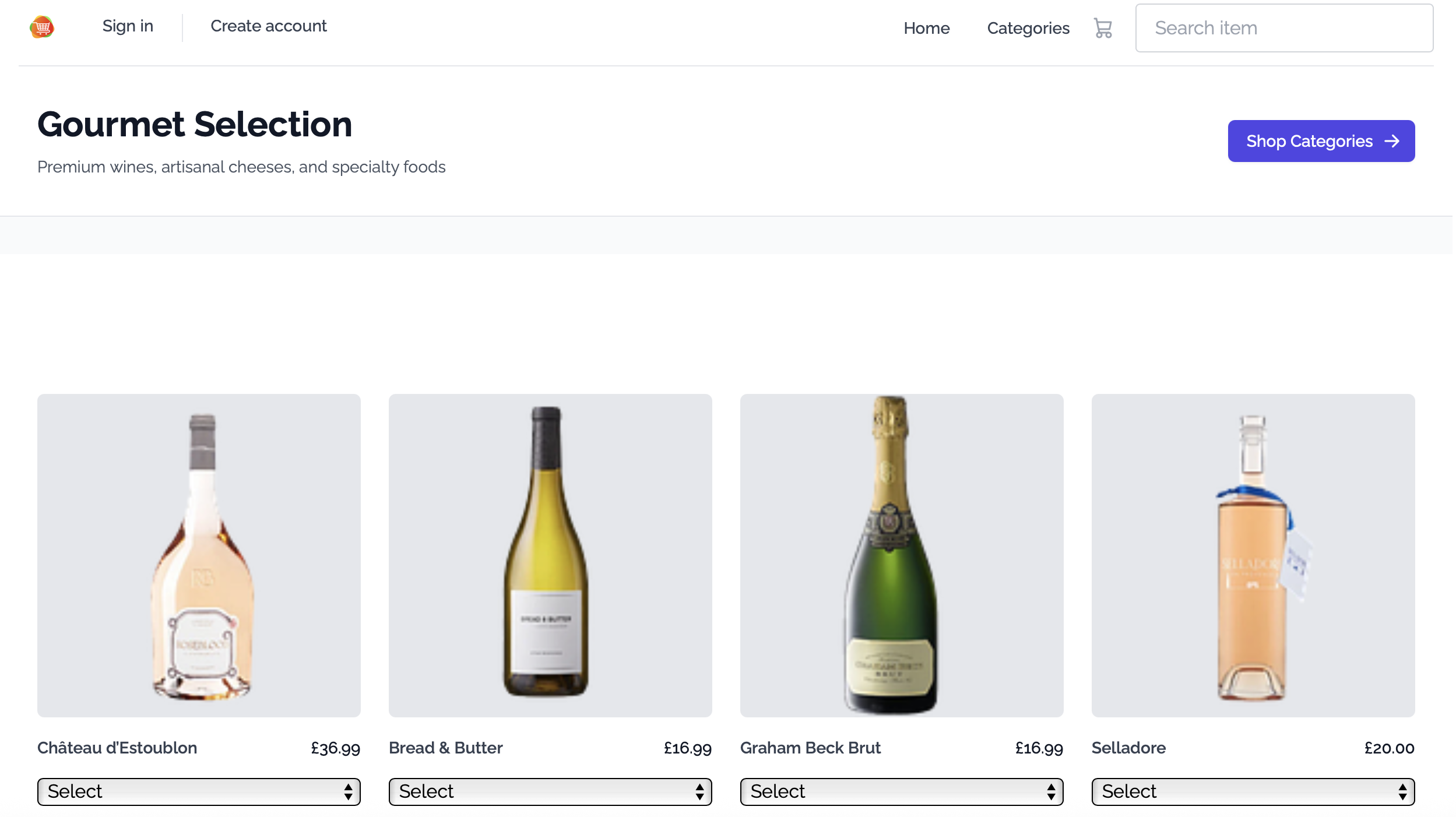Click the Château d'Estoublon product name
This screenshot has height=817, width=1456.
point(117,748)
